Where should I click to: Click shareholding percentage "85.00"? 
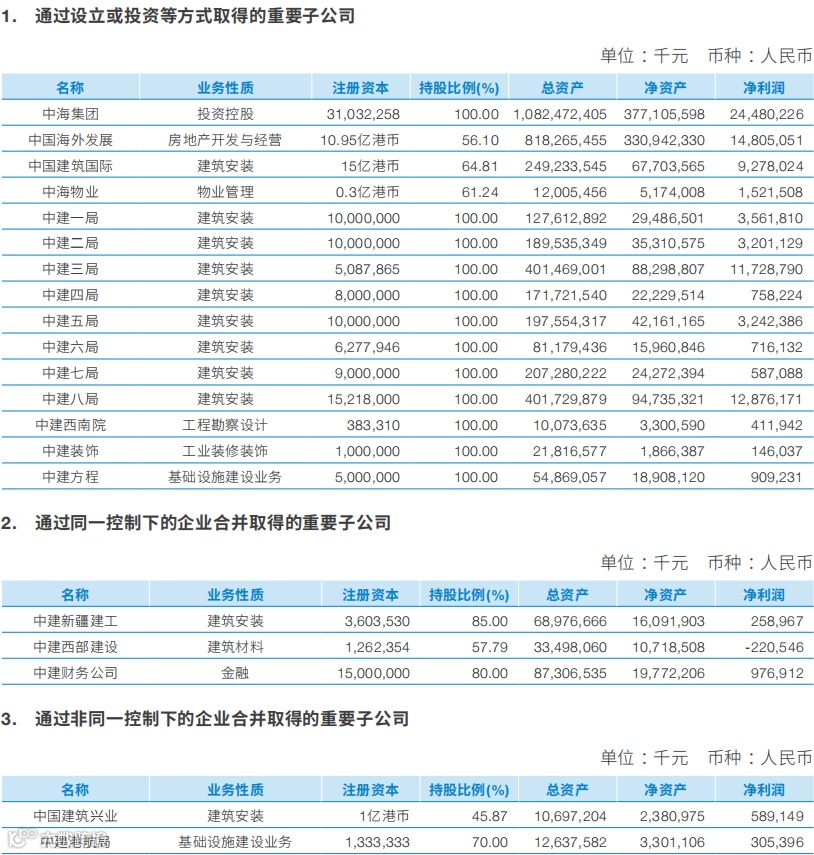click(490, 621)
